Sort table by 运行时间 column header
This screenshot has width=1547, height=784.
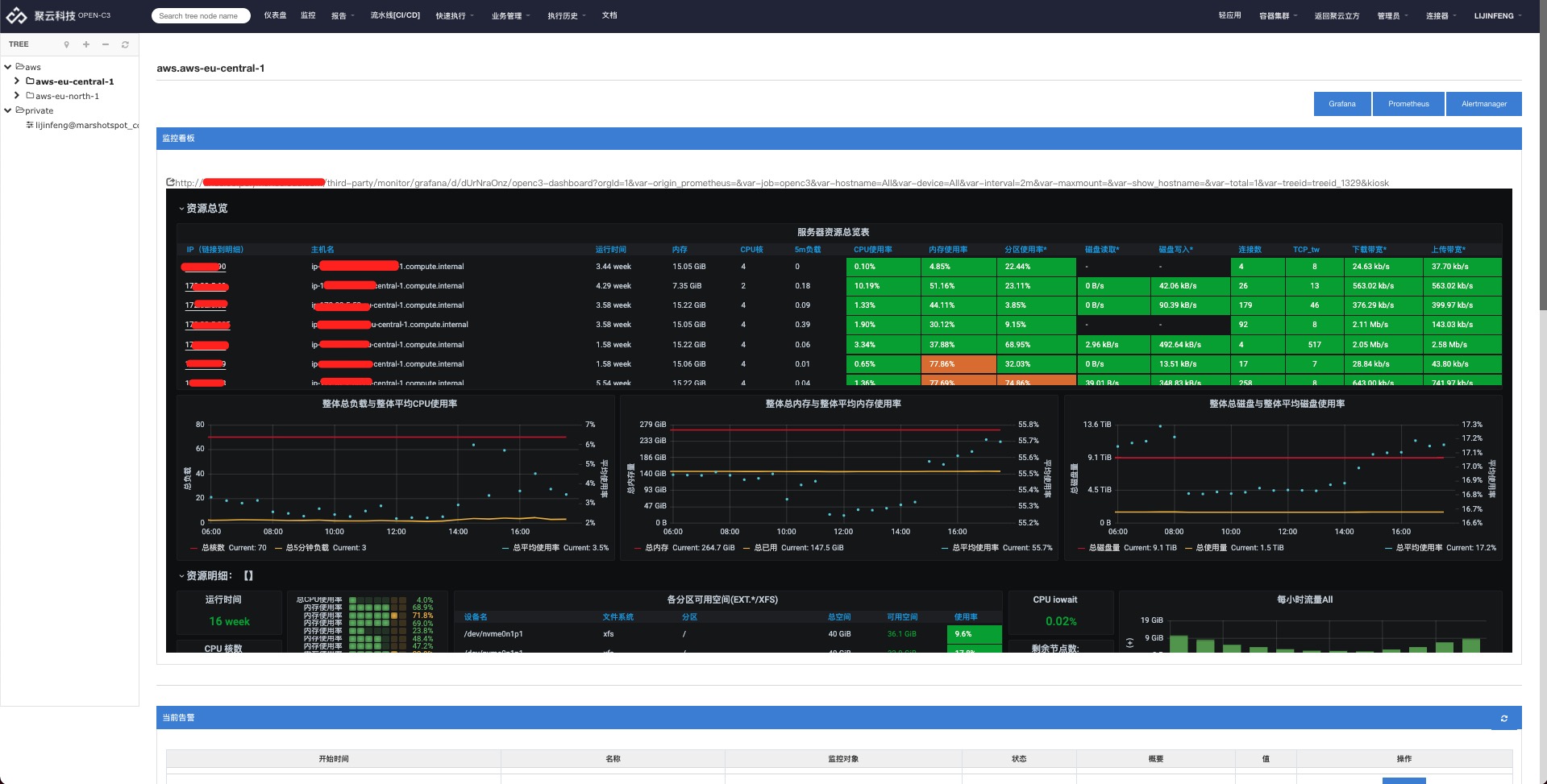point(611,250)
